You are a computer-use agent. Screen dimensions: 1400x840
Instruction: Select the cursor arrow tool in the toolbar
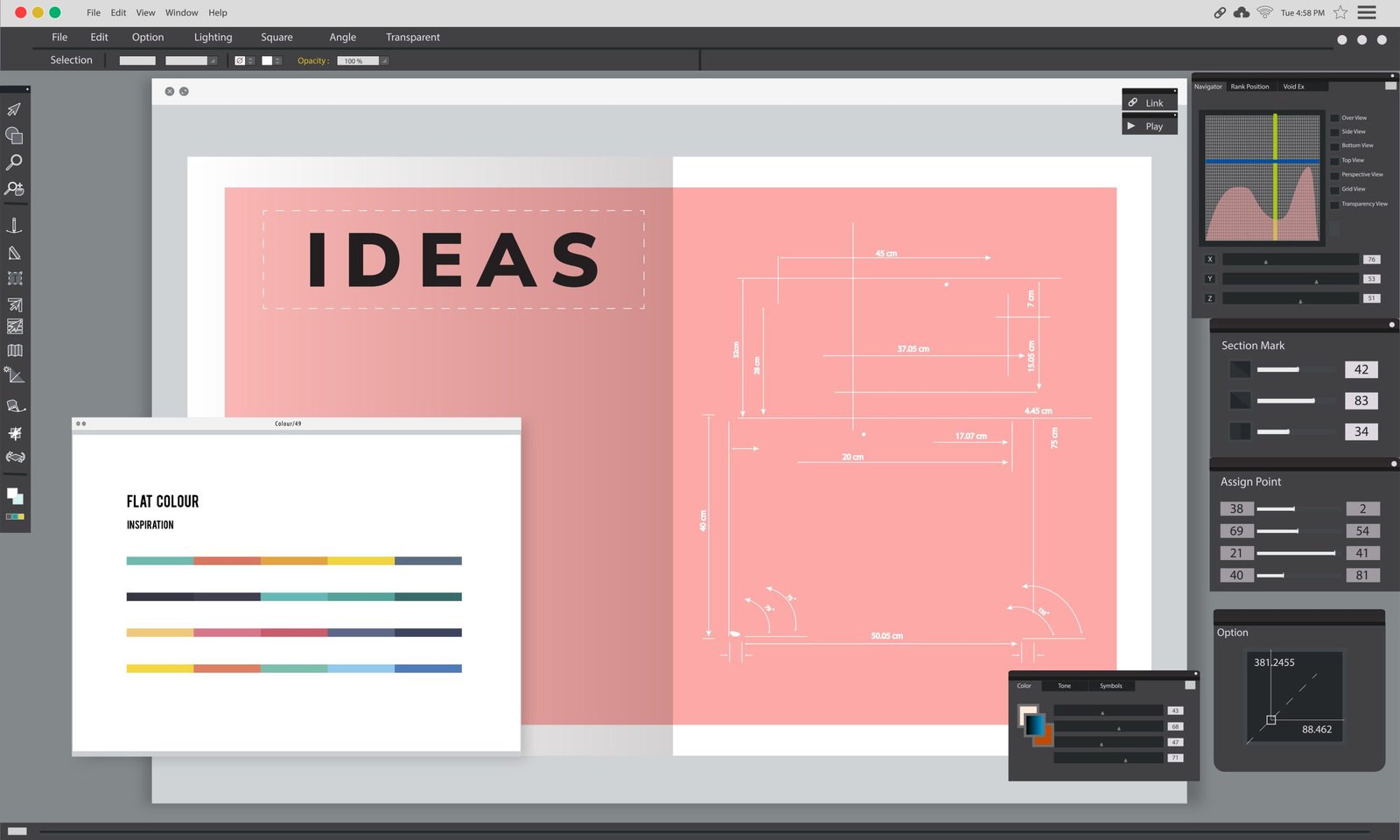pyautogui.click(x=14, y=108)
